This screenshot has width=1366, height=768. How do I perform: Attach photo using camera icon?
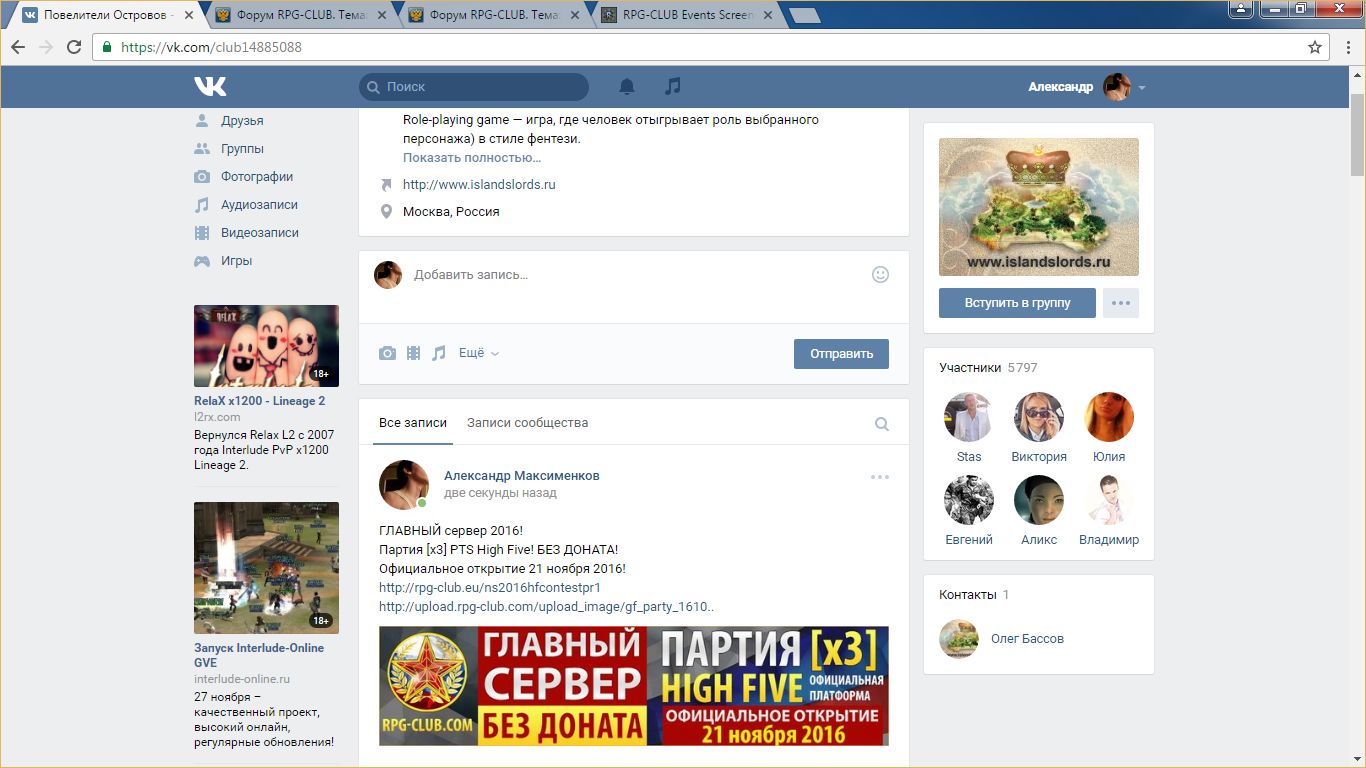click(387, 353)
